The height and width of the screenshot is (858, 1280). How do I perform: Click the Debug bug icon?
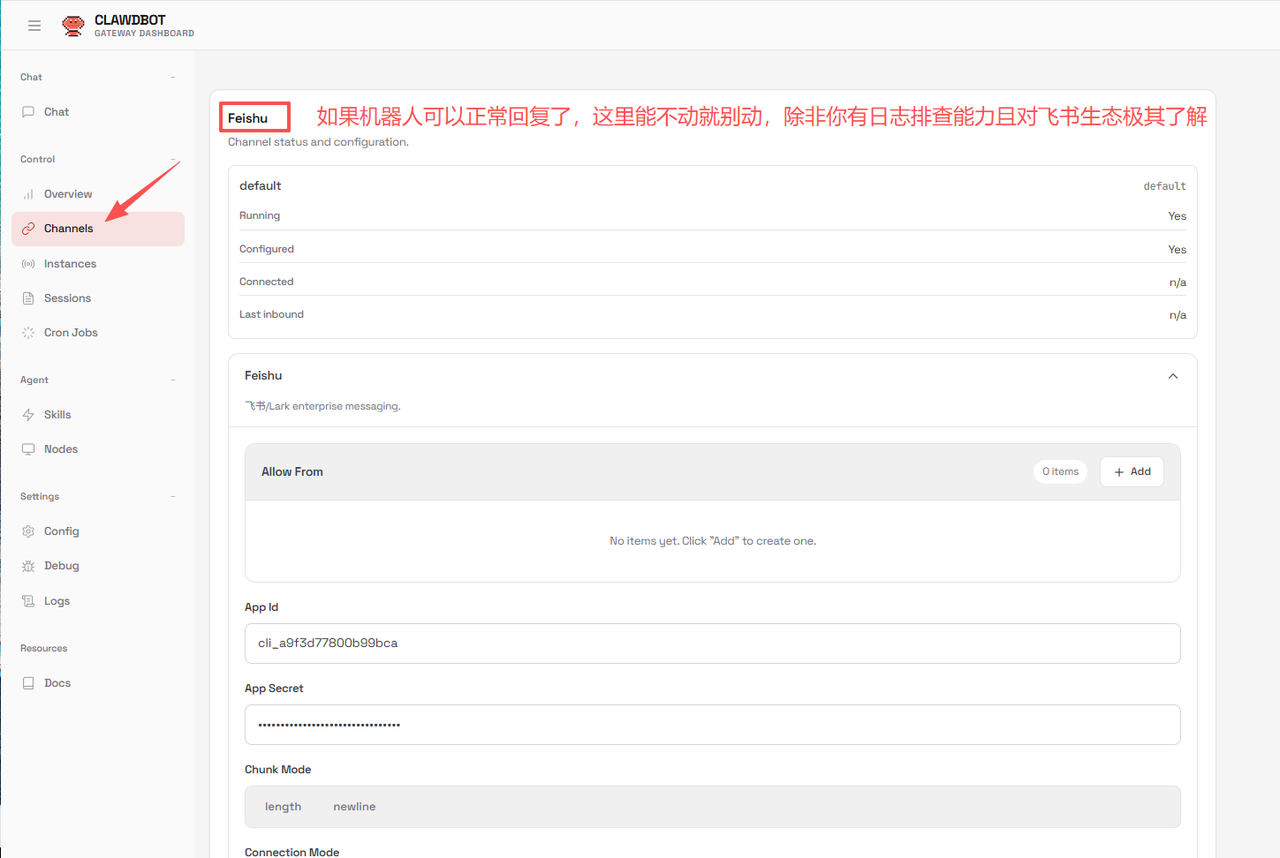28,566
